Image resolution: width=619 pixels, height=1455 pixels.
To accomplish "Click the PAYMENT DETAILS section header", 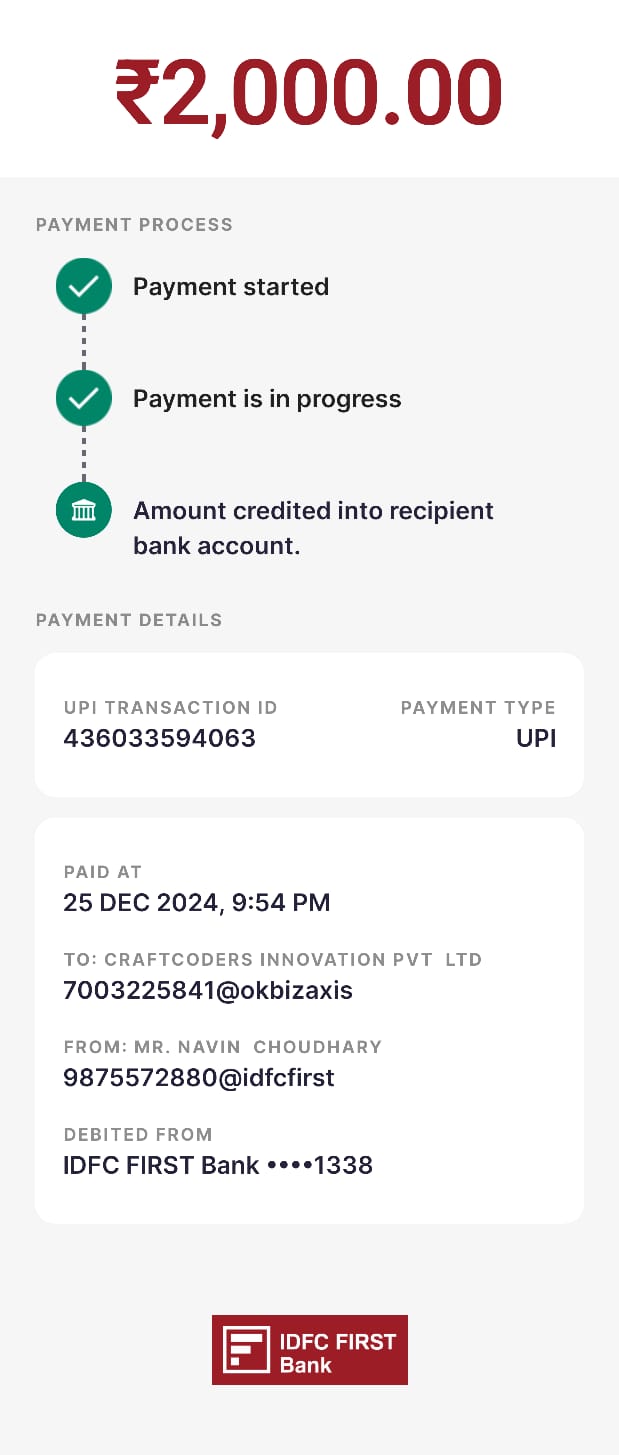I will [x=129, y=620].
